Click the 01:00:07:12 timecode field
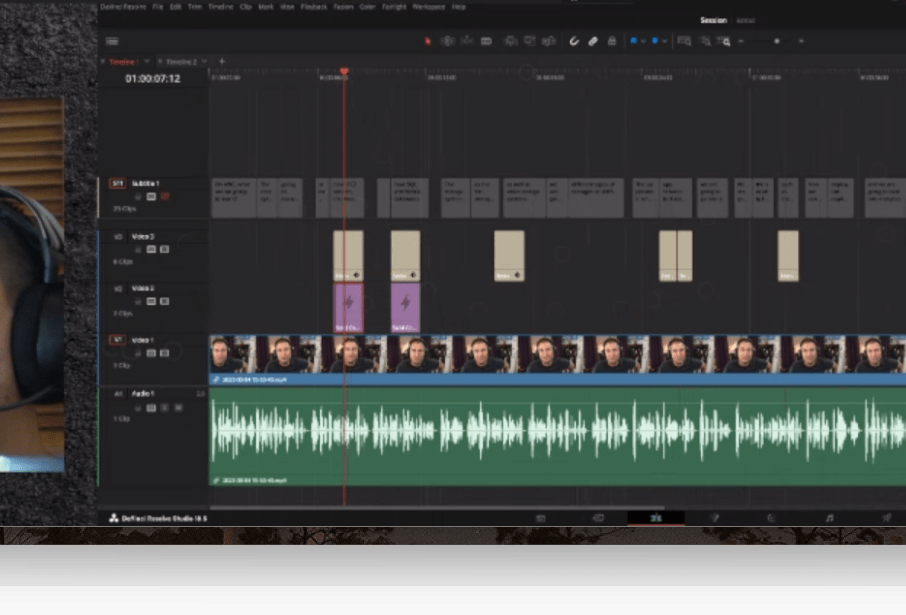 pos(153,79)
